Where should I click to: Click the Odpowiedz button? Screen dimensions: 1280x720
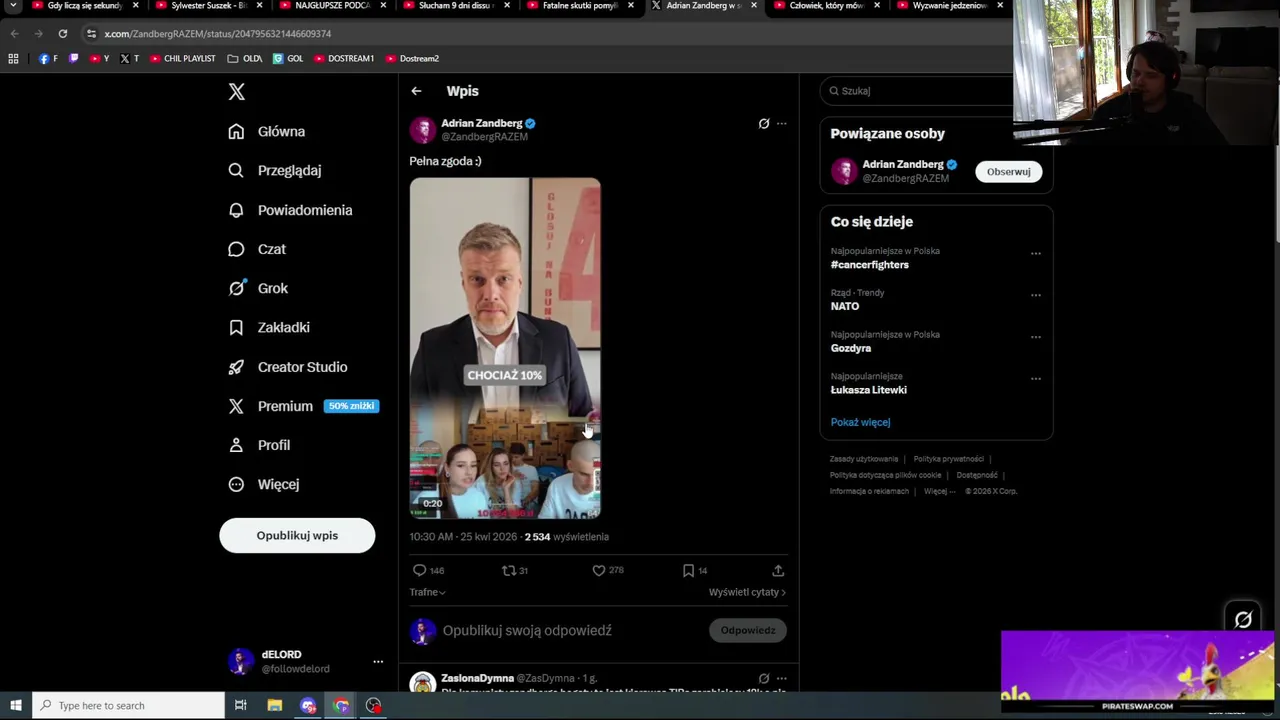pyautogui.click(x=748, y=630)
